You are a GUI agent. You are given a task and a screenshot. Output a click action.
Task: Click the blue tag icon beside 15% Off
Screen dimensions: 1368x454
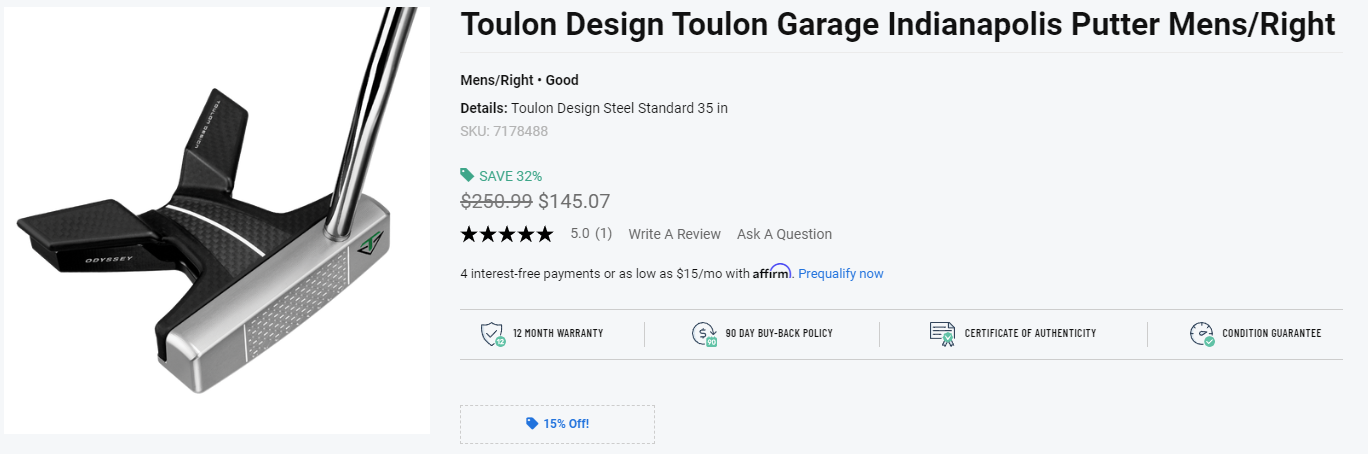532,424
